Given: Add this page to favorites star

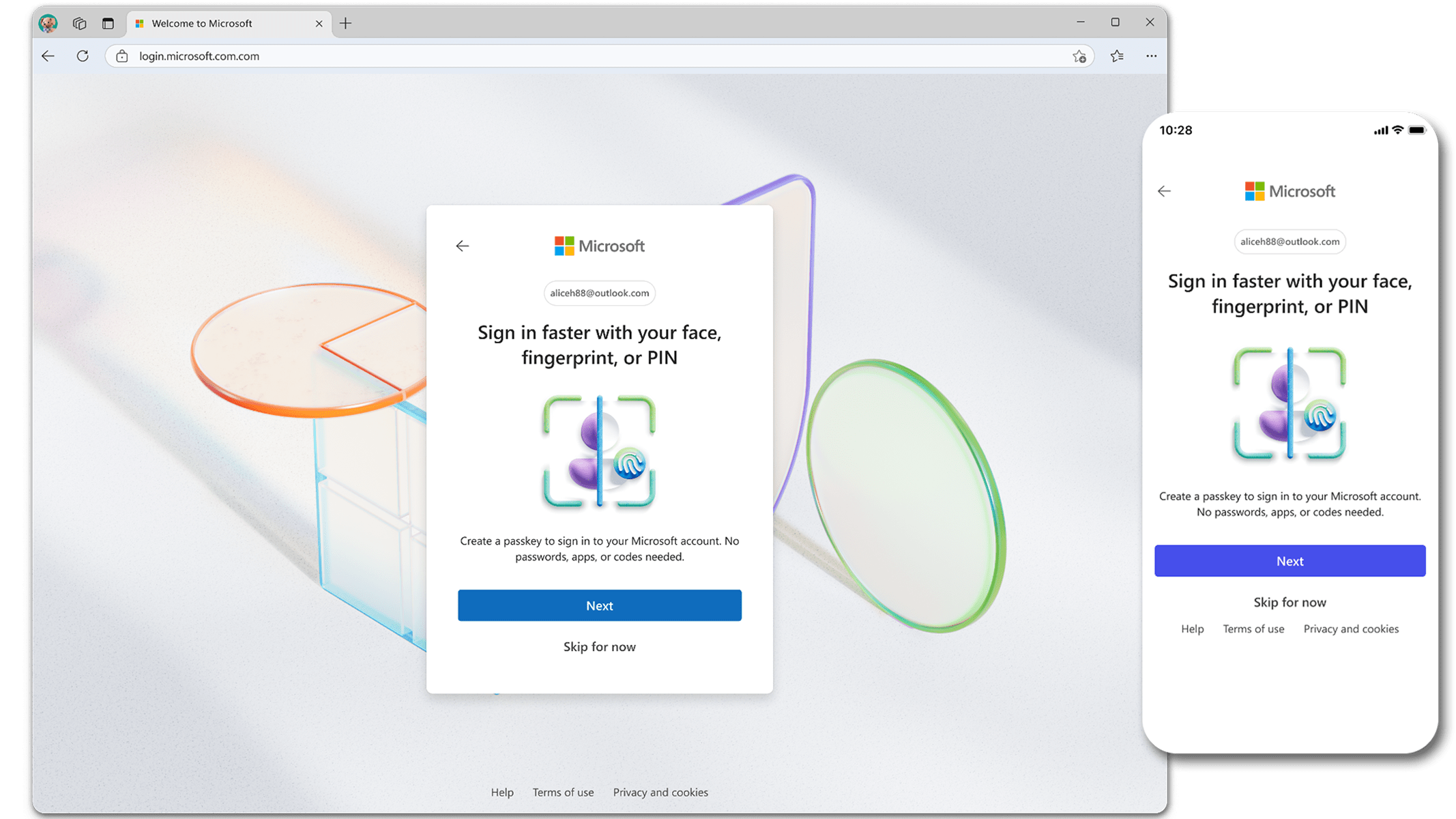Looking at the screenshot, I should point(1079,57).
